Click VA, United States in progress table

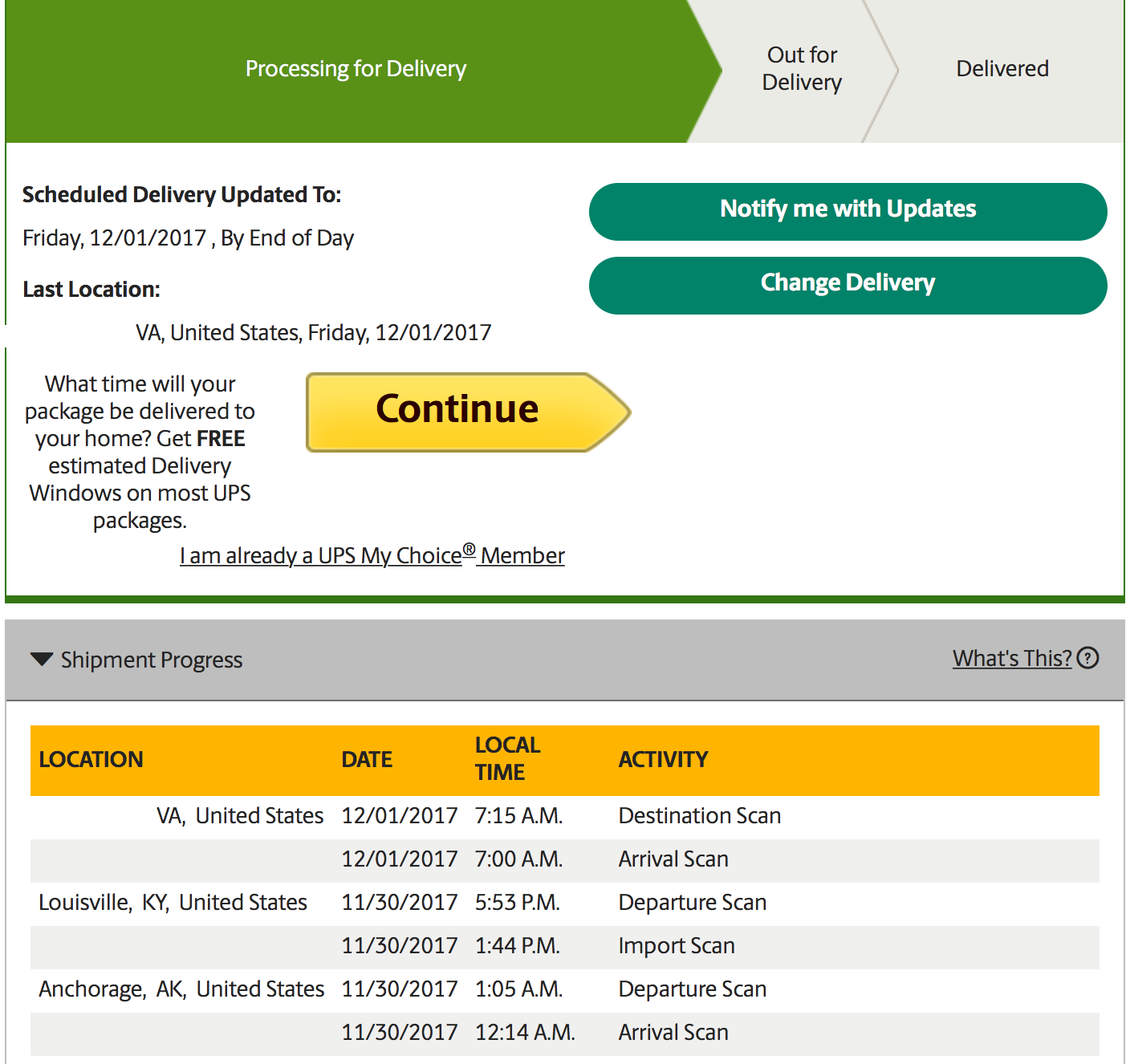[240, 816]
